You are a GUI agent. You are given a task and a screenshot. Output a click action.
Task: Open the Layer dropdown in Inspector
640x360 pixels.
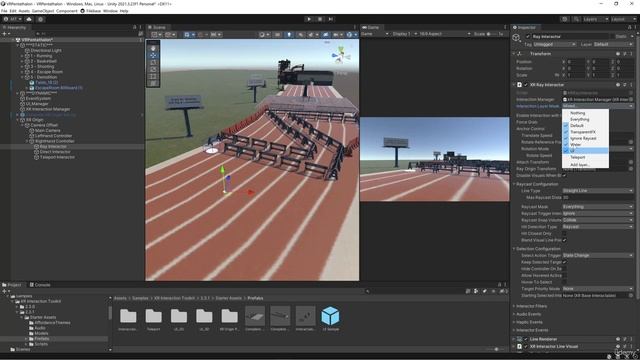coord(613,44)
